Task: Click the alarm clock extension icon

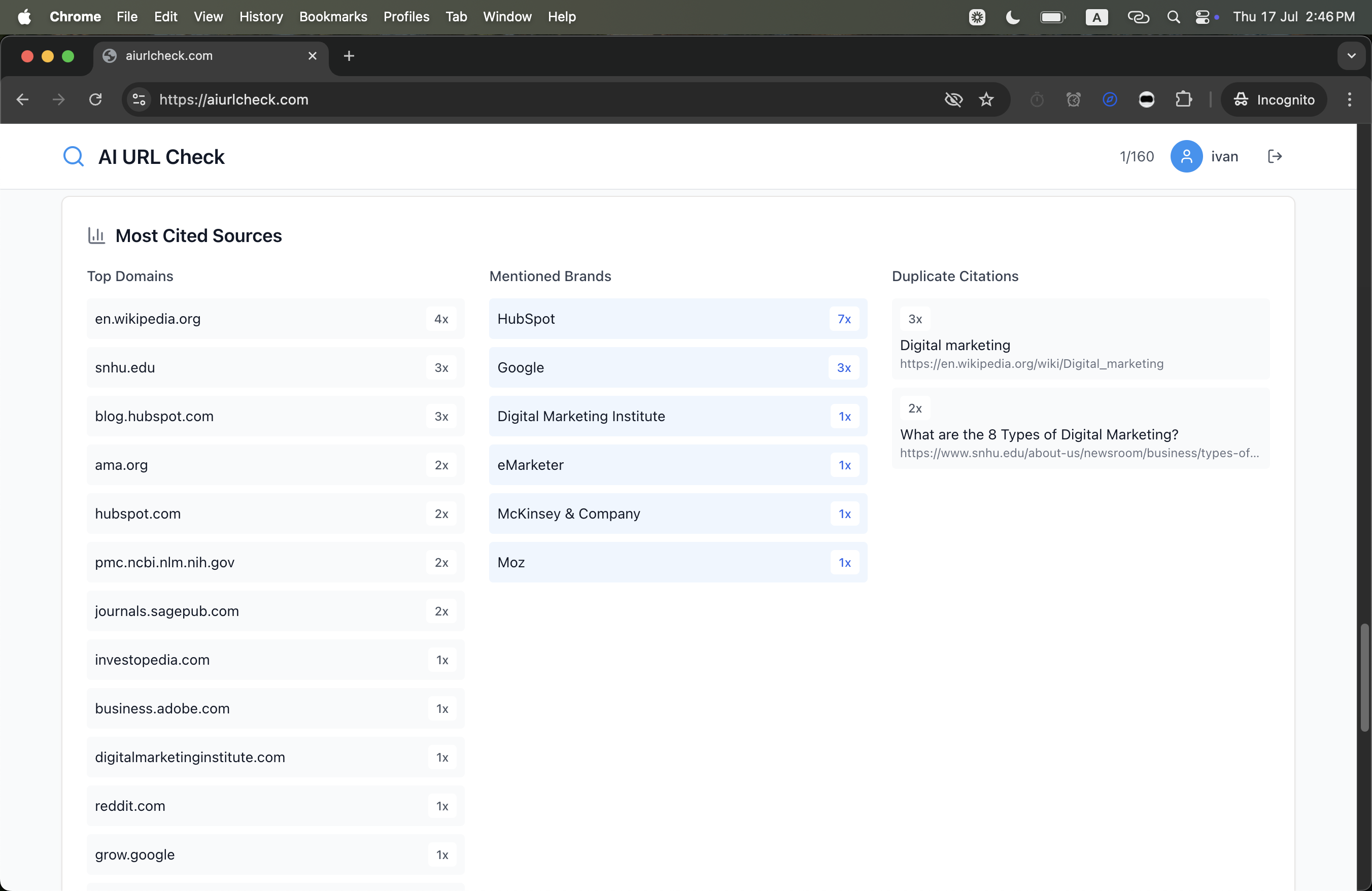Action: pos(1073,99)
